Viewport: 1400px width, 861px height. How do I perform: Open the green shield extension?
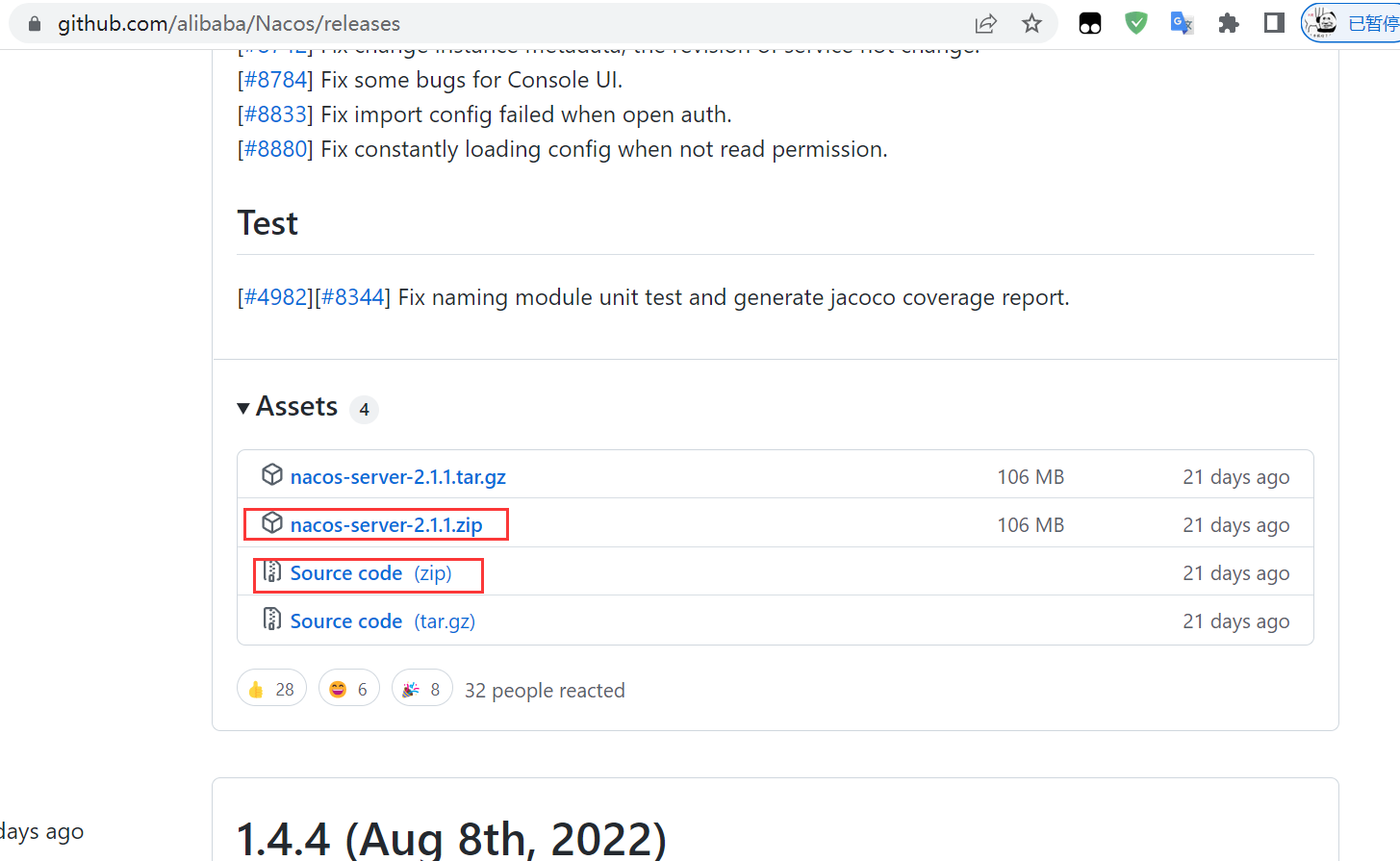point(1136,23)
